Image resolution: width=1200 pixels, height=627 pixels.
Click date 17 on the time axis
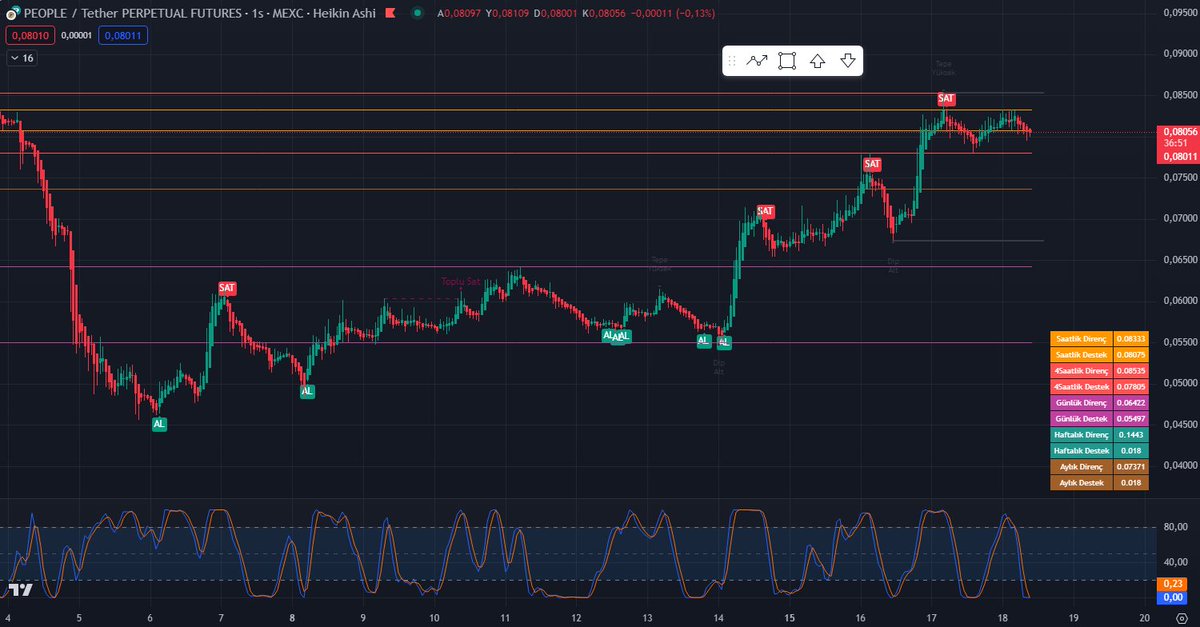[931, 619]
